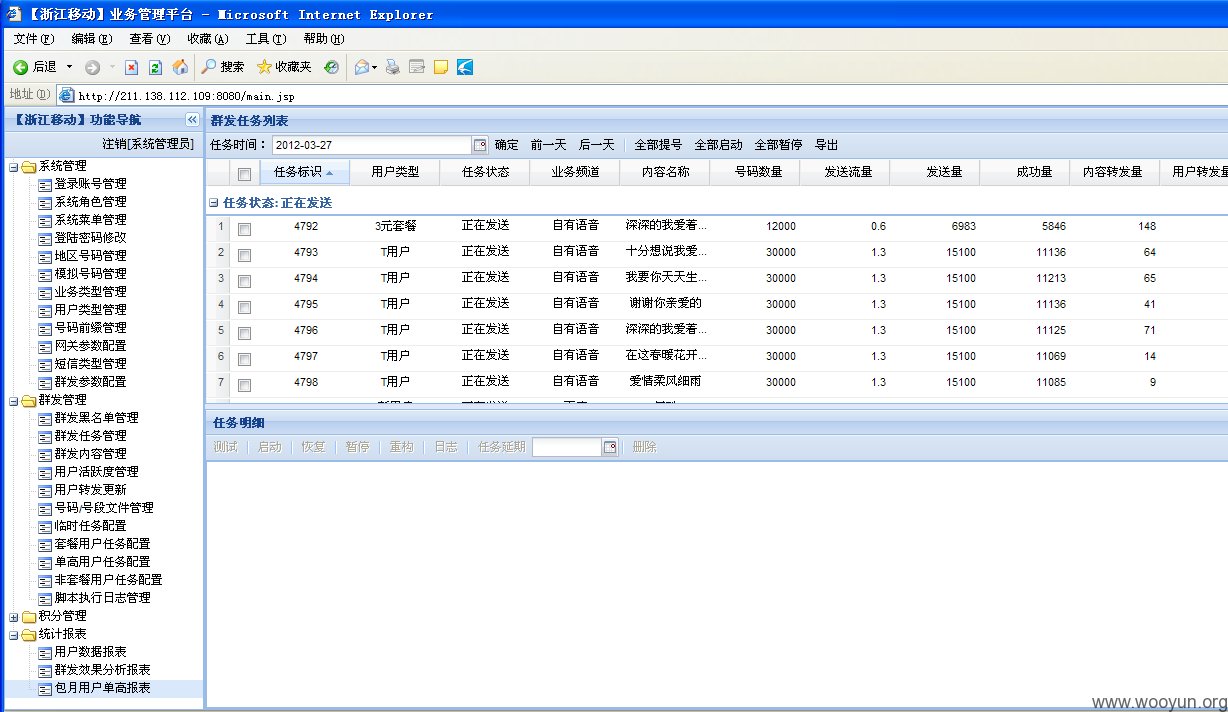This screenshot has height=712, width=1228.
Task: Tick the select-all checkbox in table header
Action: [x=244, y=174]
